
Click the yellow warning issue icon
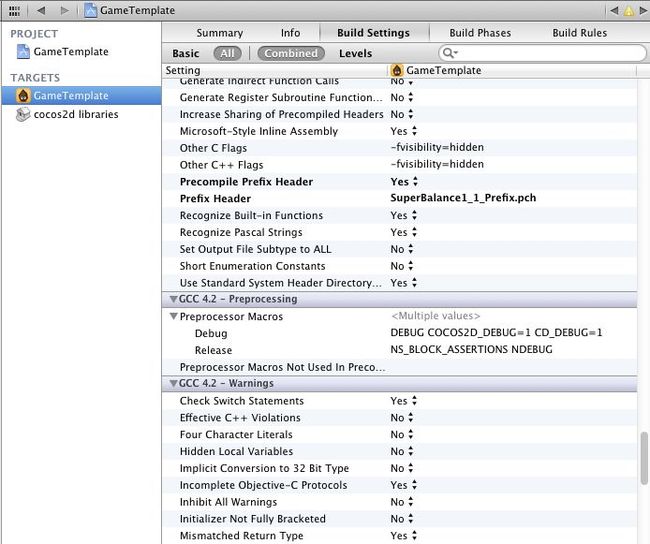[629, 11]
